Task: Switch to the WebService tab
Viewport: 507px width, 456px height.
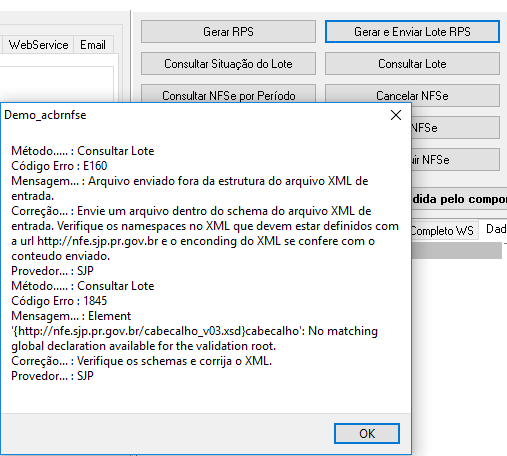Action: (x=38, y=45)
